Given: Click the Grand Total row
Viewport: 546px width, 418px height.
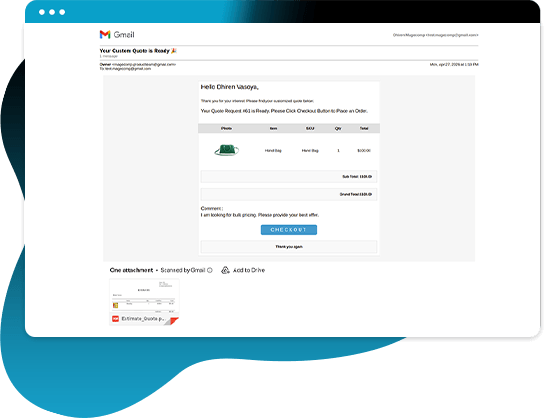Looking at the screenshot, I should (289, 194).
